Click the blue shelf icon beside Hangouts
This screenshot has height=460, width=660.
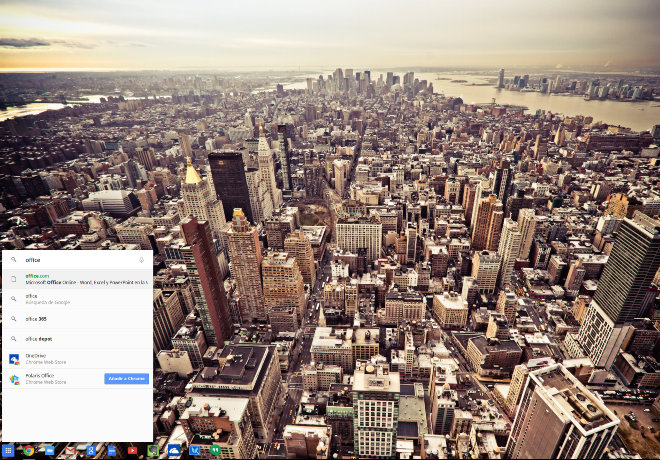195,451
